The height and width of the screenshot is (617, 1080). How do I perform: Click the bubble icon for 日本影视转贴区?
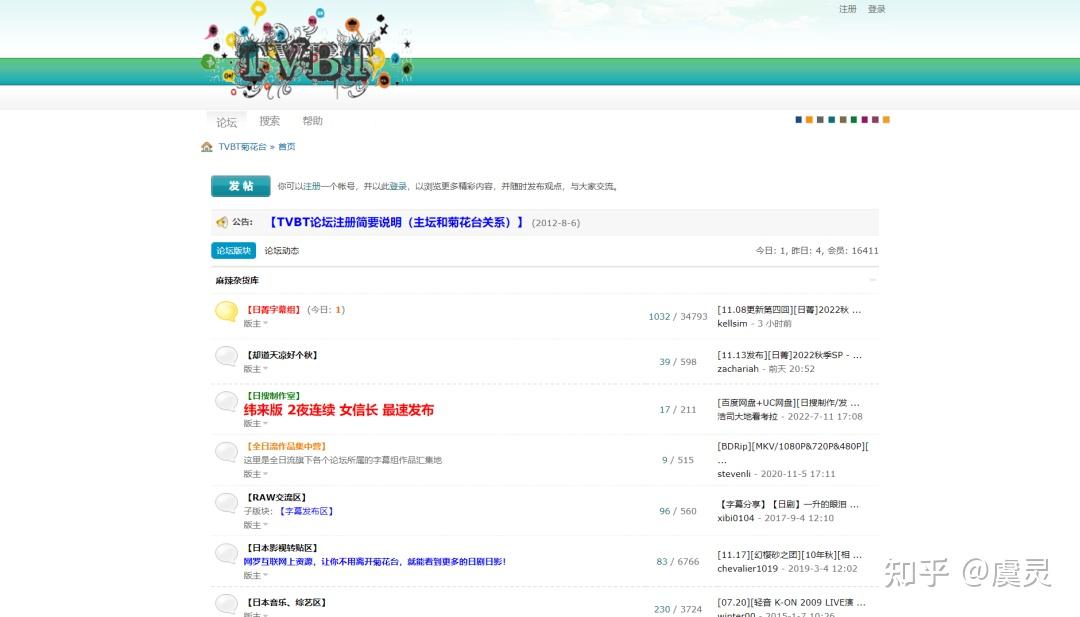tap(227, 554)
